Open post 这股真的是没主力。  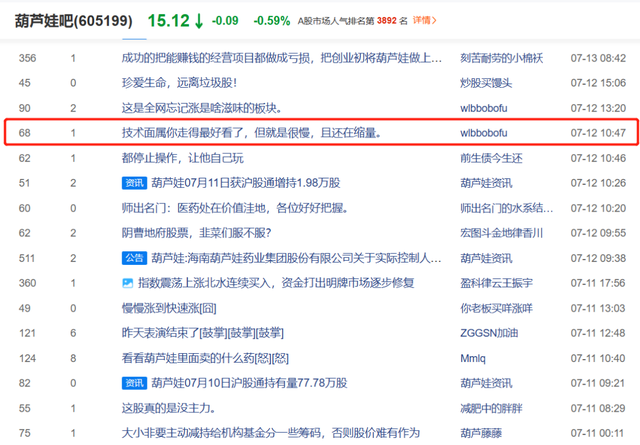169,408
